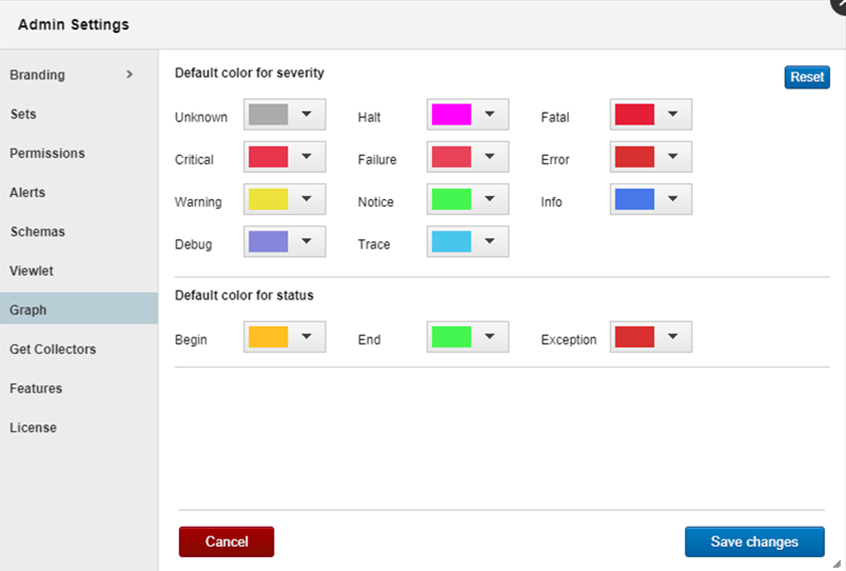846x571 pixels.
Task: Select the highlighted Graph sidebar item
Action: tap(79, 309)
